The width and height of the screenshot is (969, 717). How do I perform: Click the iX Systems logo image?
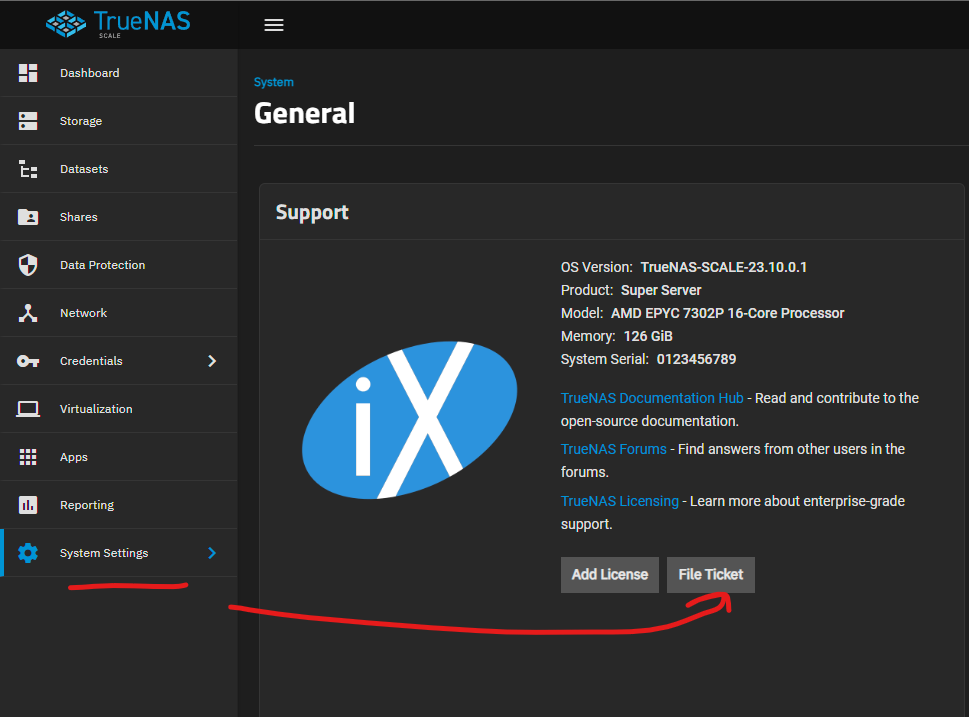409,420
